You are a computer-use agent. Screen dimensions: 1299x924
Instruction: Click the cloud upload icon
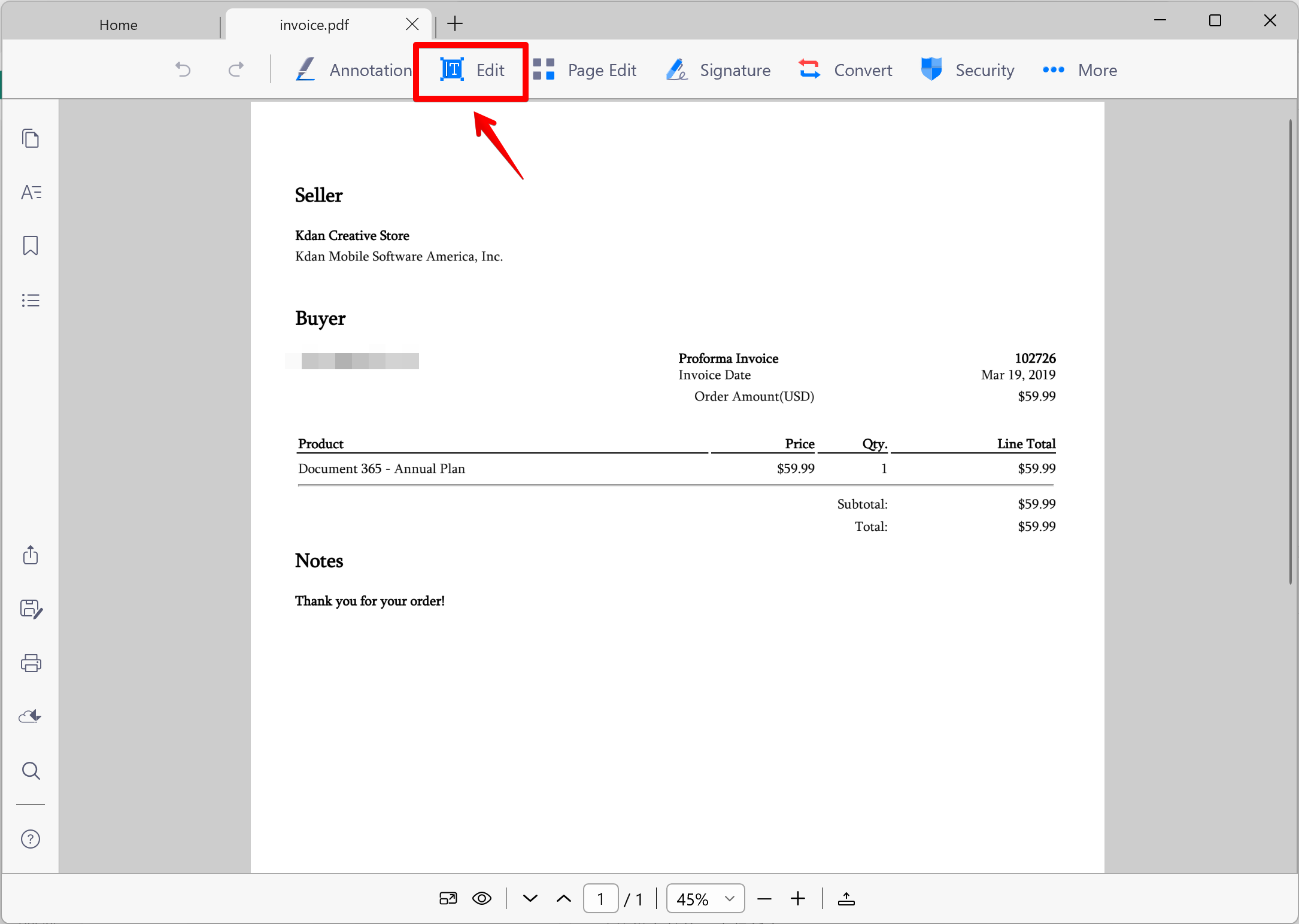tap(31, 716)
